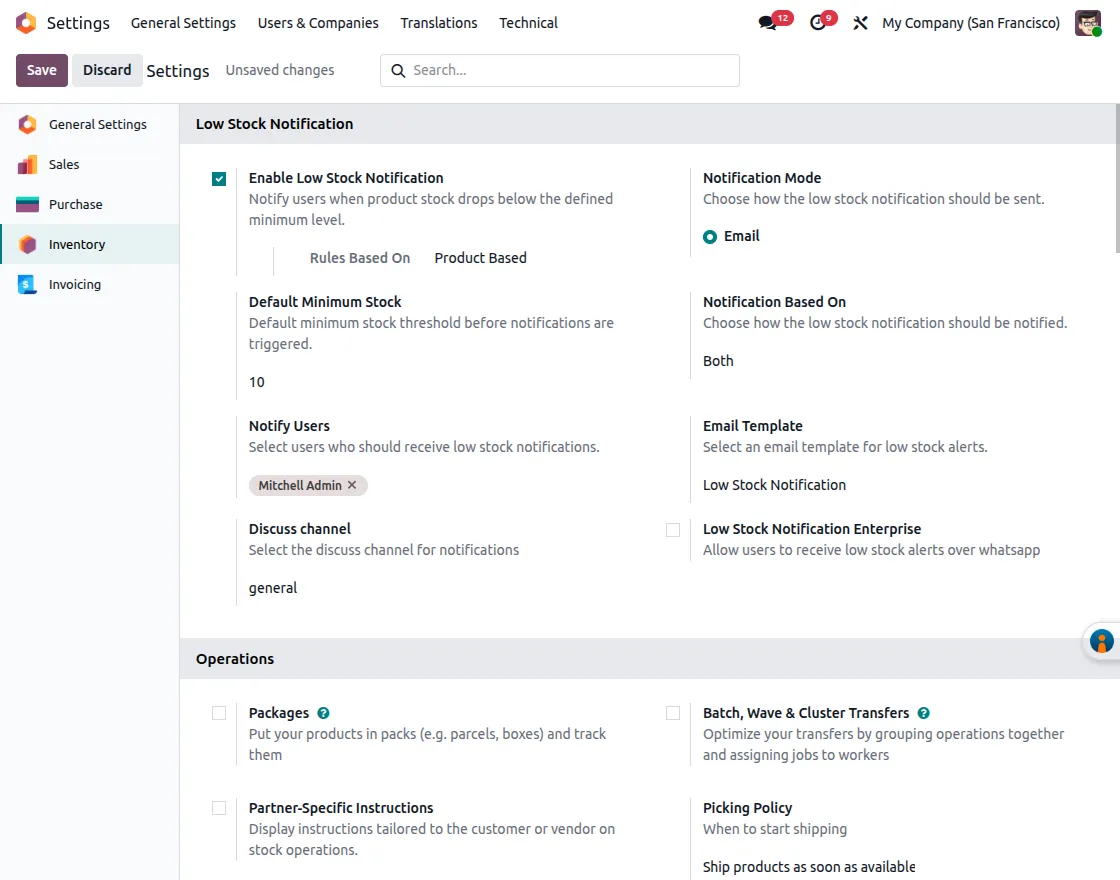
Task: Click the General Settings gear icon
Action: coord(28,124)
